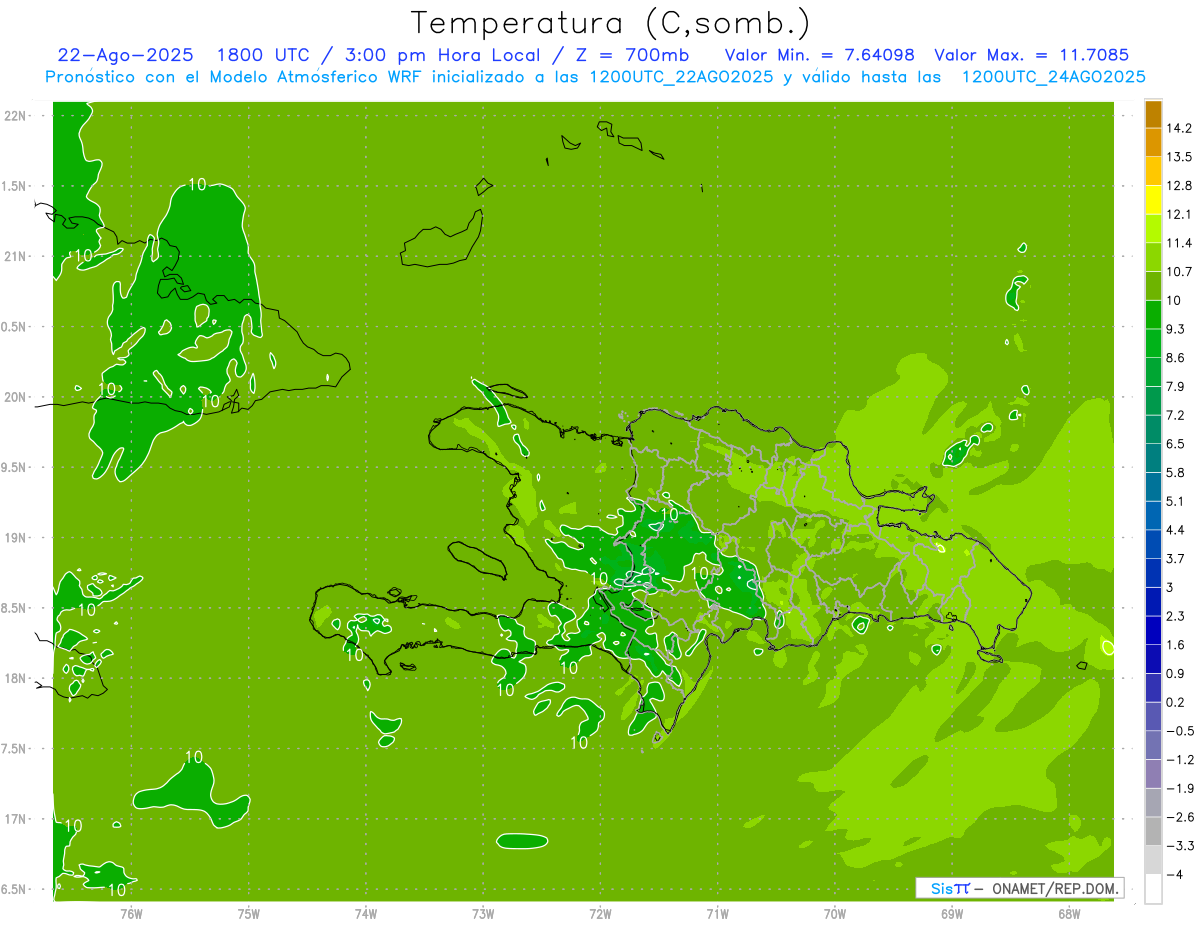Click the "76W" longitude axis label

[131, 914]
